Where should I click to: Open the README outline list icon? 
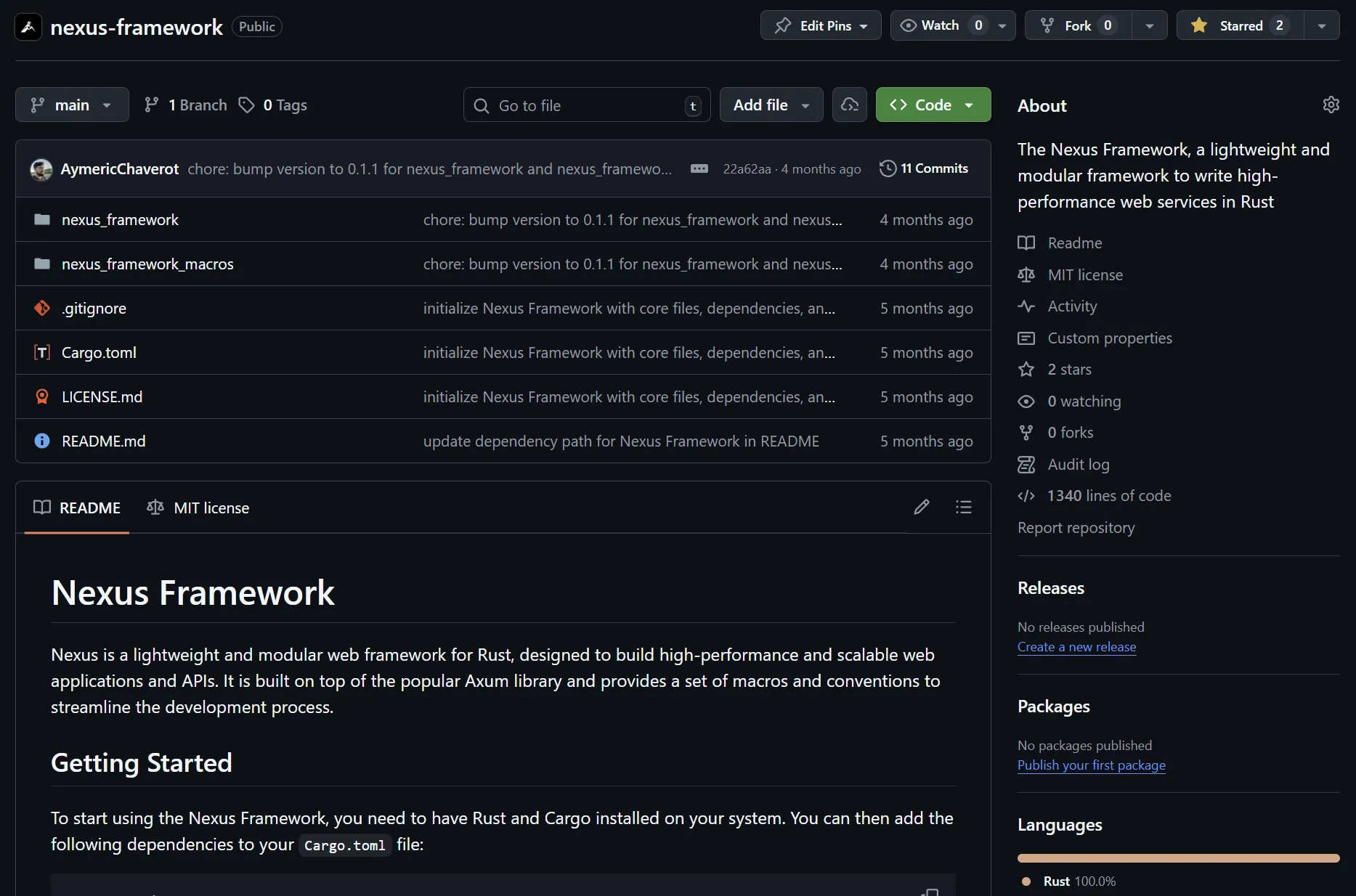point(963,507)
